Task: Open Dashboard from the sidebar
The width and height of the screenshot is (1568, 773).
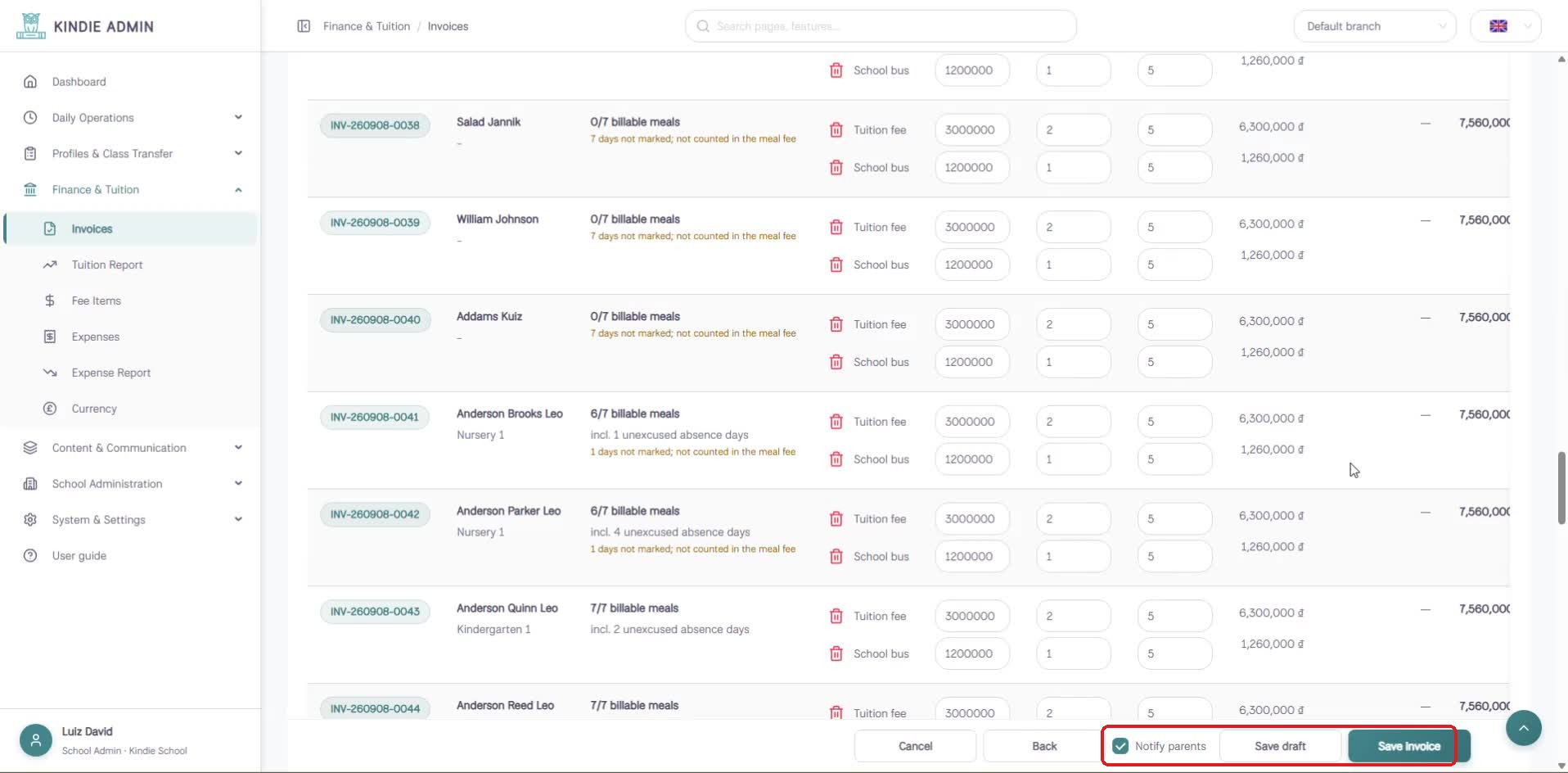Action: [130, 81]
